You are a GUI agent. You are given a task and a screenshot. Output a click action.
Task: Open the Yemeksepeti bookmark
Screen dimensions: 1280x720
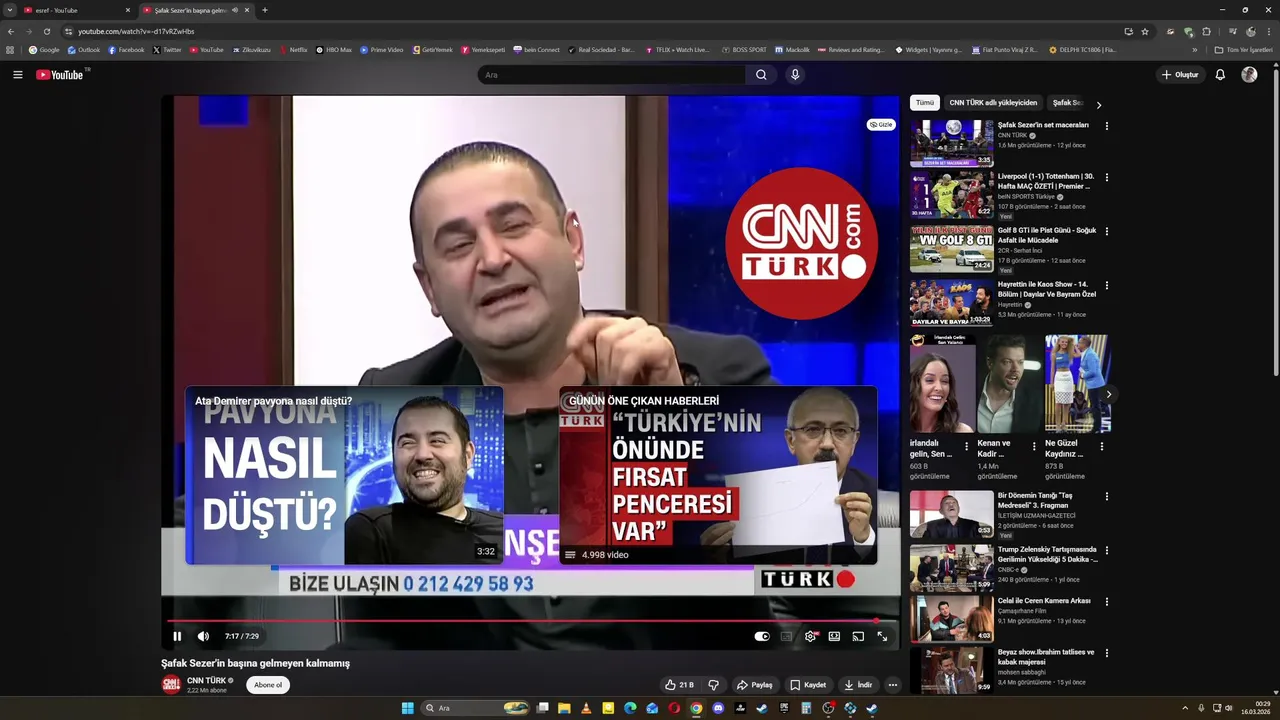(x=483, y=49)
